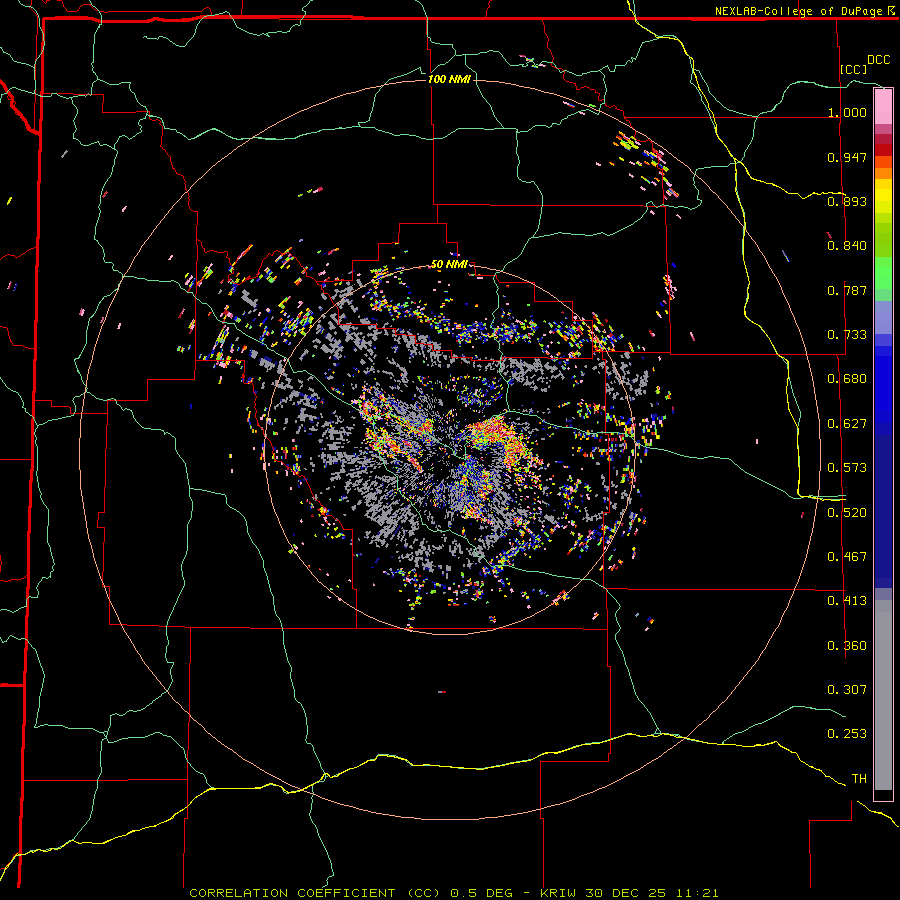Click the KRIW station identifier in caption
This screenshot has width=900, height=900.
click(558, 893)
